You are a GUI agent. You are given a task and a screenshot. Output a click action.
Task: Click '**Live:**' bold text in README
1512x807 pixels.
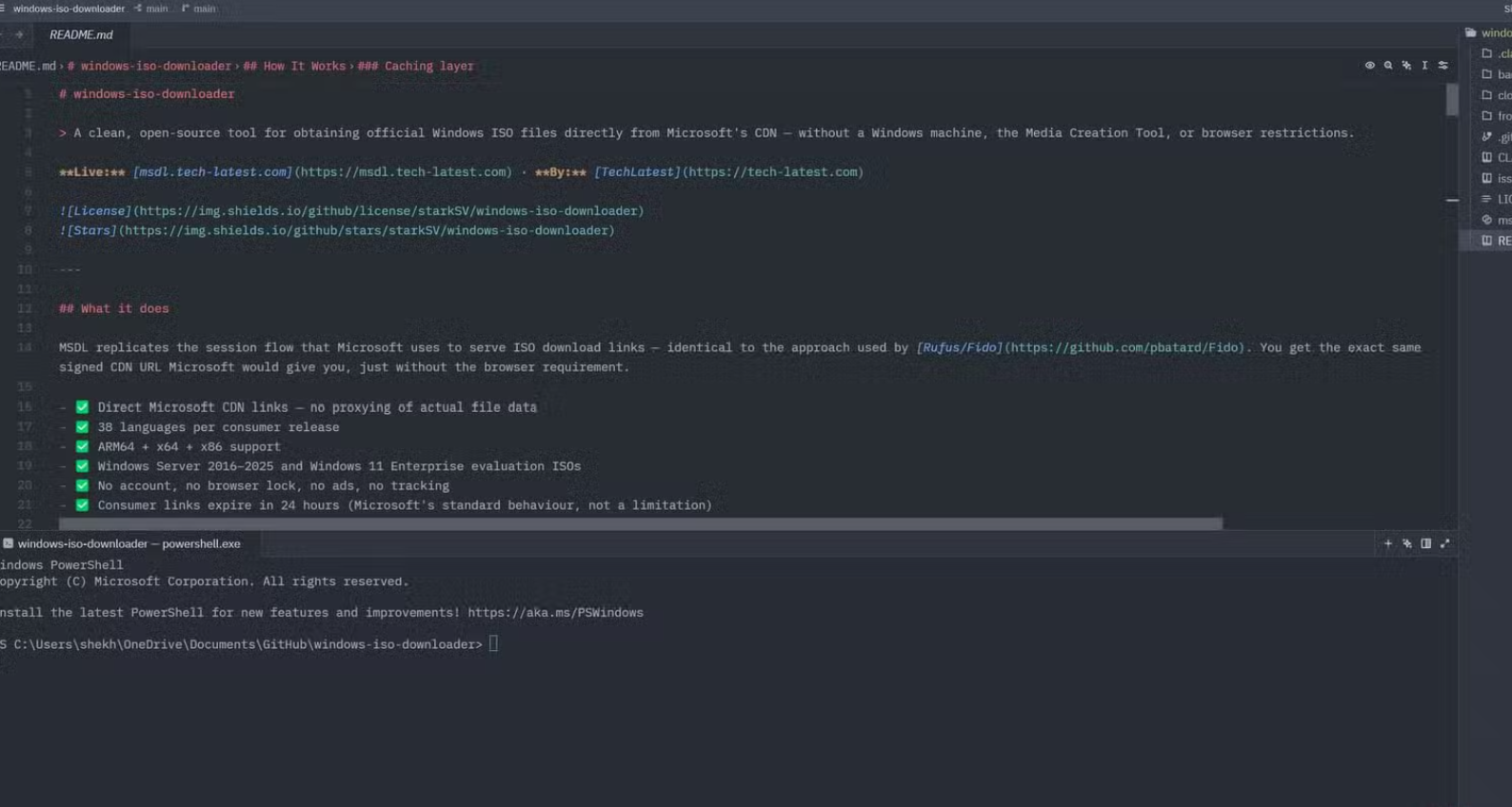tap(92, 172)
